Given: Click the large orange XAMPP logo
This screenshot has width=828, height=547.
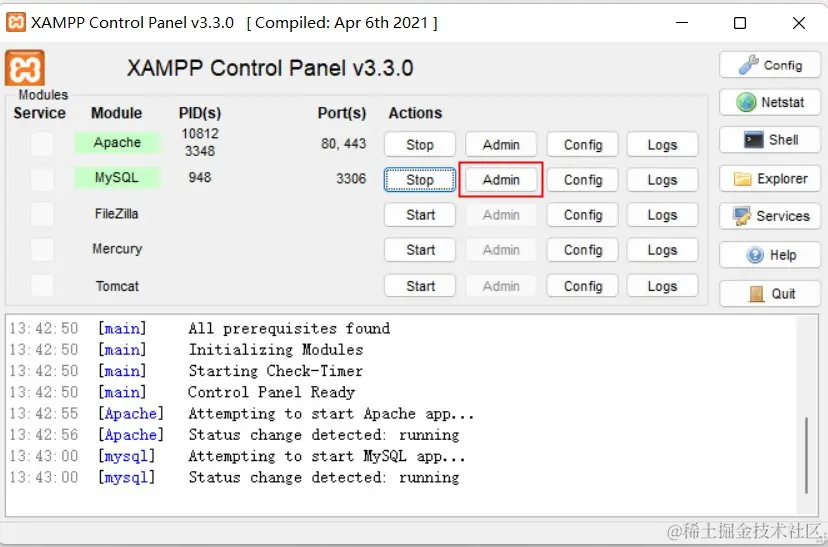Looking at the screenshot, I should pos(25,68).
